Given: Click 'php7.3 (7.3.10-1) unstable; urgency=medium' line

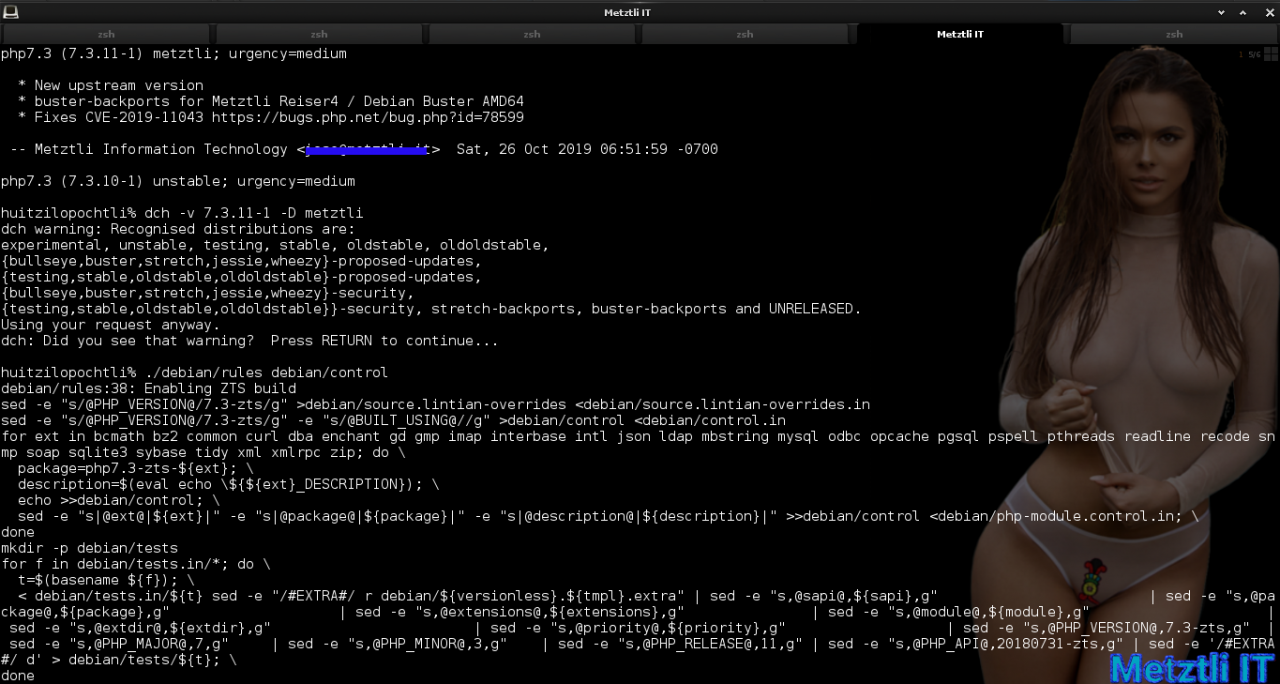Looking at the screenshot, I should 178,181.
